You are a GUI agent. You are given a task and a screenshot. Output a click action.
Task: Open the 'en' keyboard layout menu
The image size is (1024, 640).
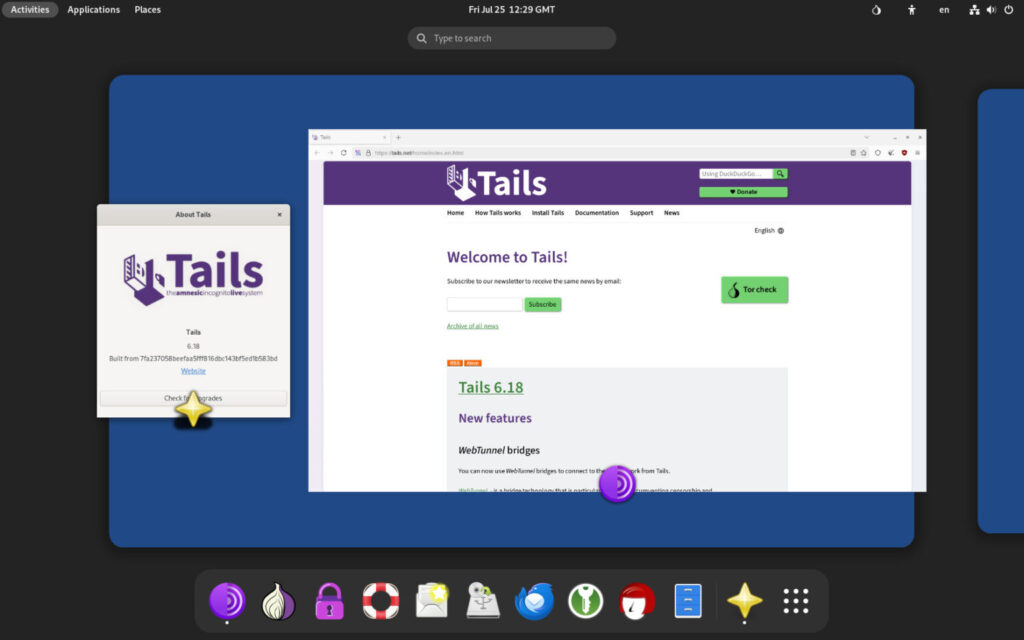click(944, 10)
